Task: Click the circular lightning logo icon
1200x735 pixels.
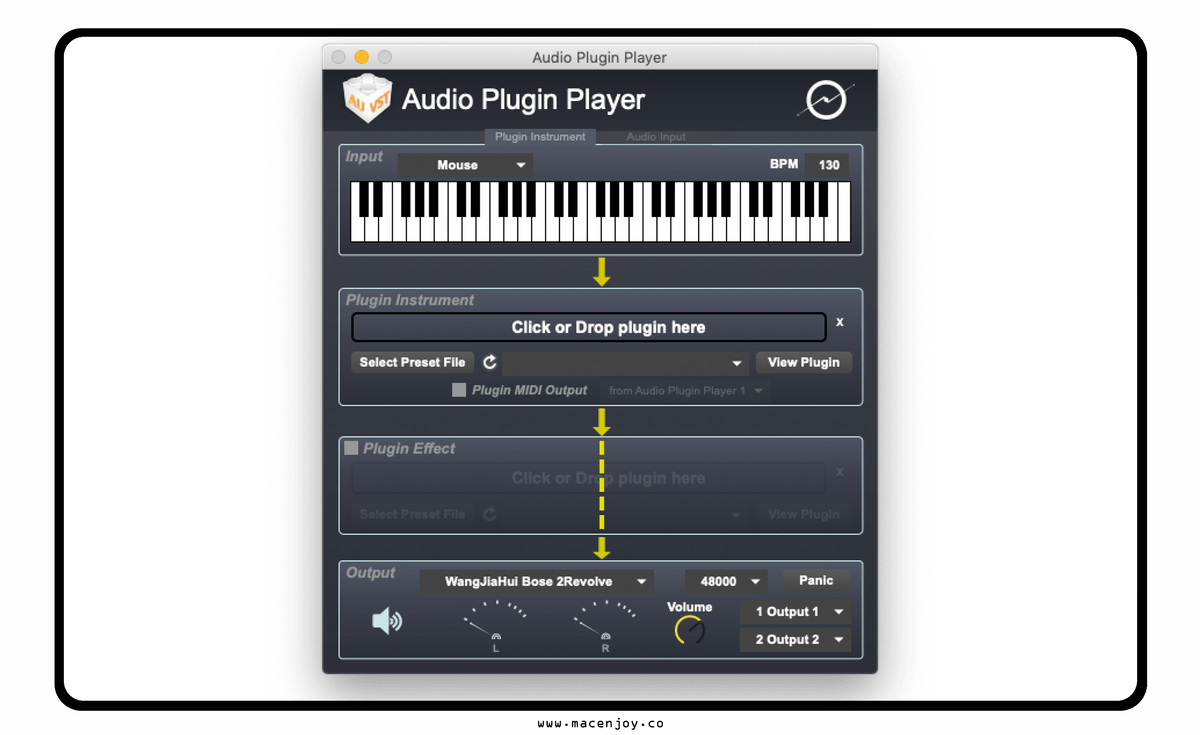Action: coord(827,100)
